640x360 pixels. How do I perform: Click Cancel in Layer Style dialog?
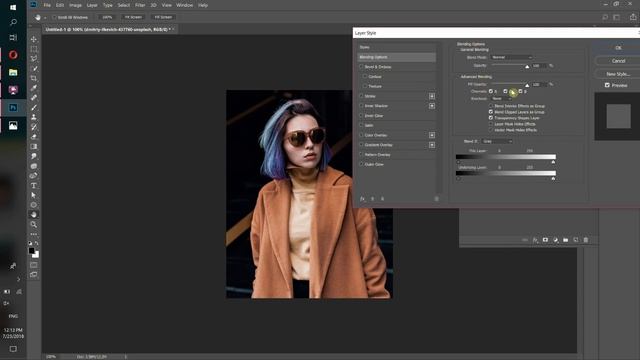pyautogui.click(x=618, y=61)
